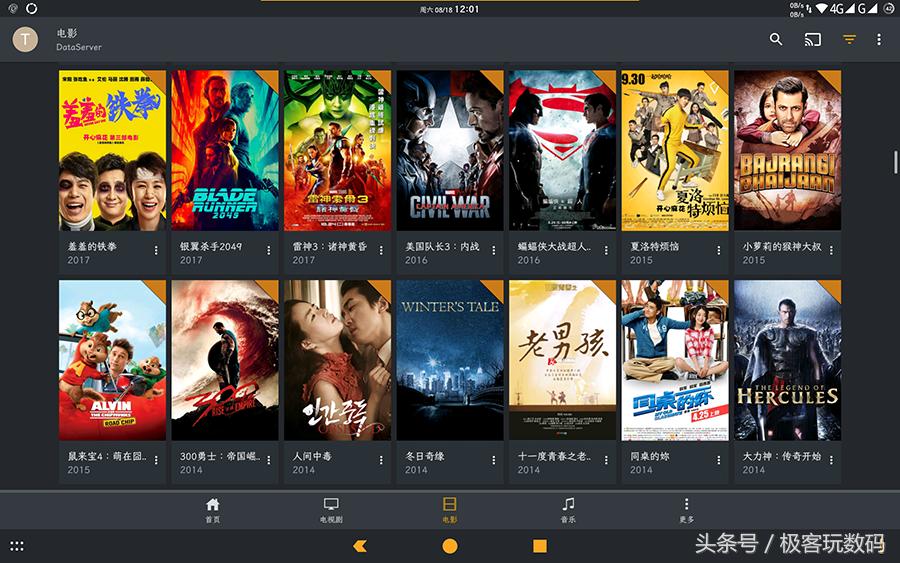The width and height of the screenshot is (900, 563).
Task: Open options for 羞羞的铁拳
Action: 156,250
